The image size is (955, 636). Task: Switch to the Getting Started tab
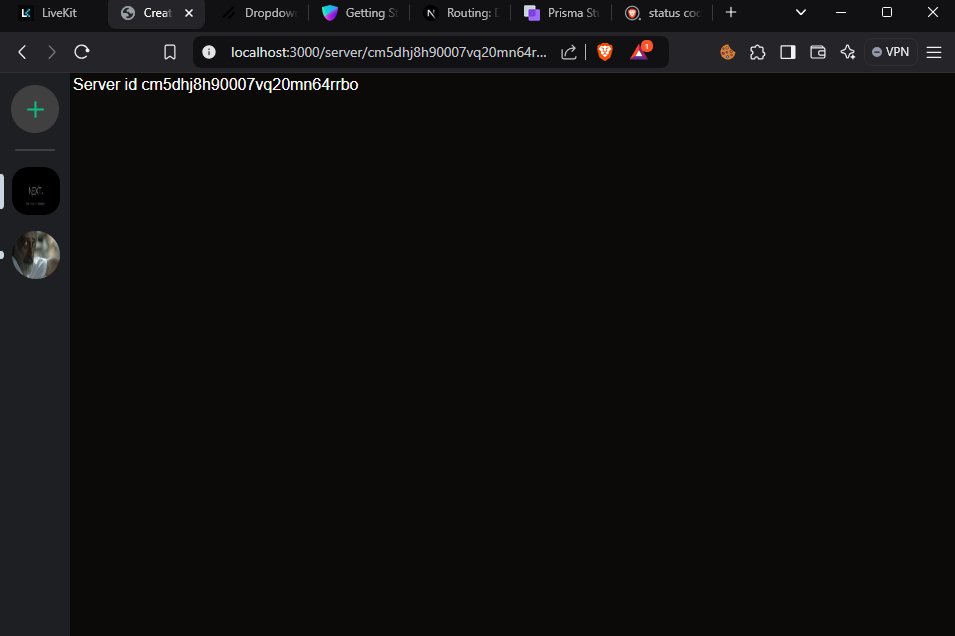(359, 13)
